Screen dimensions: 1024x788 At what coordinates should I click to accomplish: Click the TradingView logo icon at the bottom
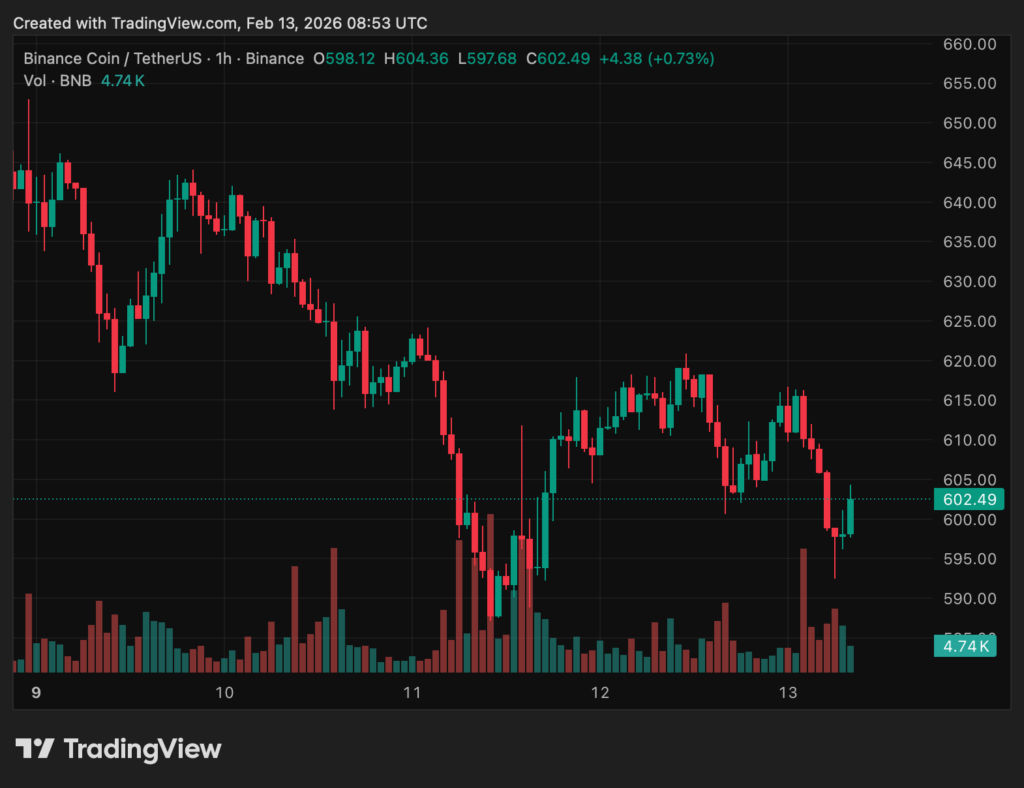point(34,749)
